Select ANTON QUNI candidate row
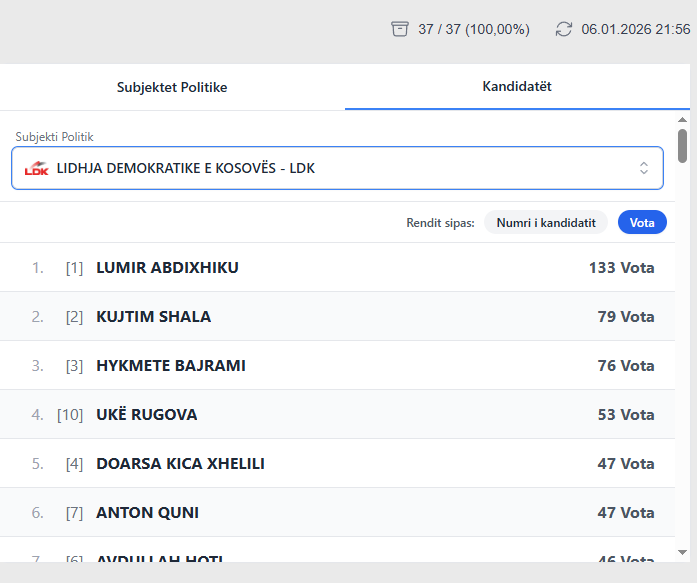697x583 pixels. pos(147,512)
